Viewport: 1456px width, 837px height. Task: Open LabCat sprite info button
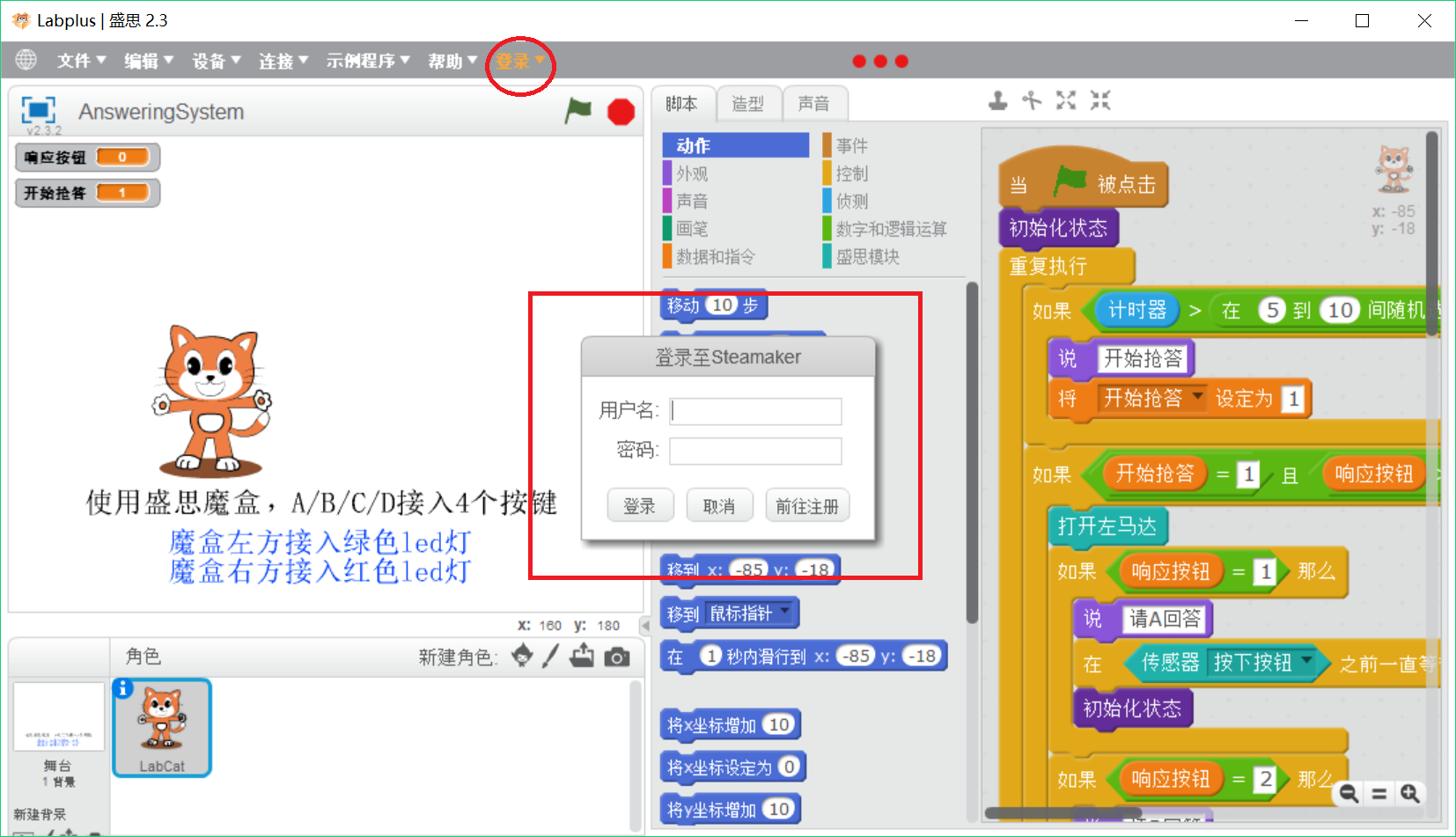point(123,688)
